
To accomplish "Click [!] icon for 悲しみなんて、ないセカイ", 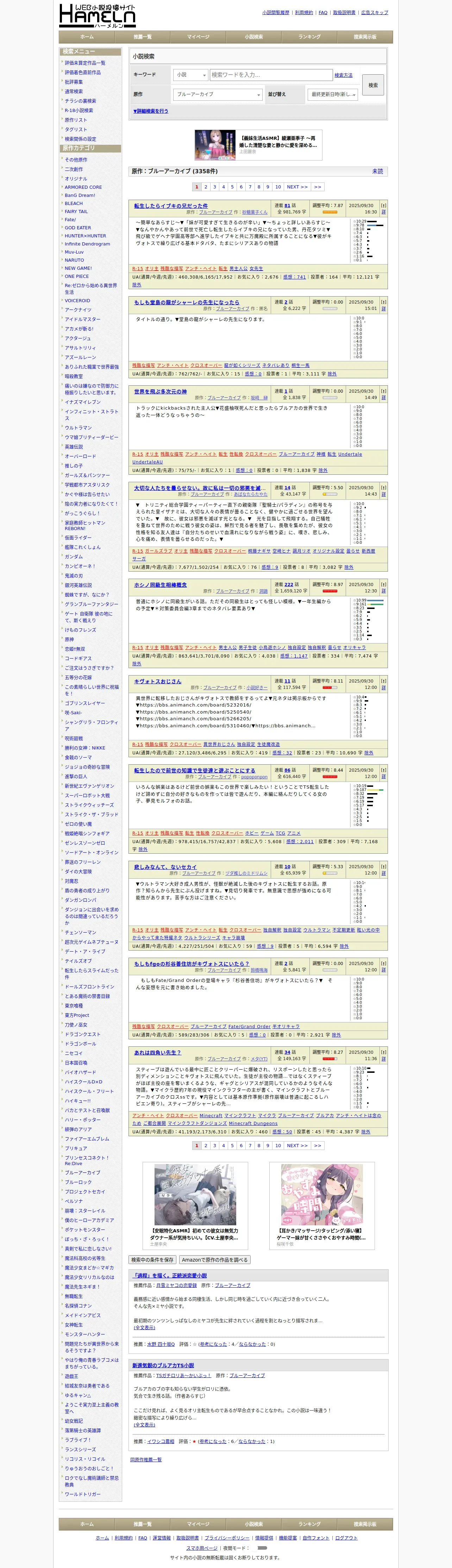I will (383, 867).
